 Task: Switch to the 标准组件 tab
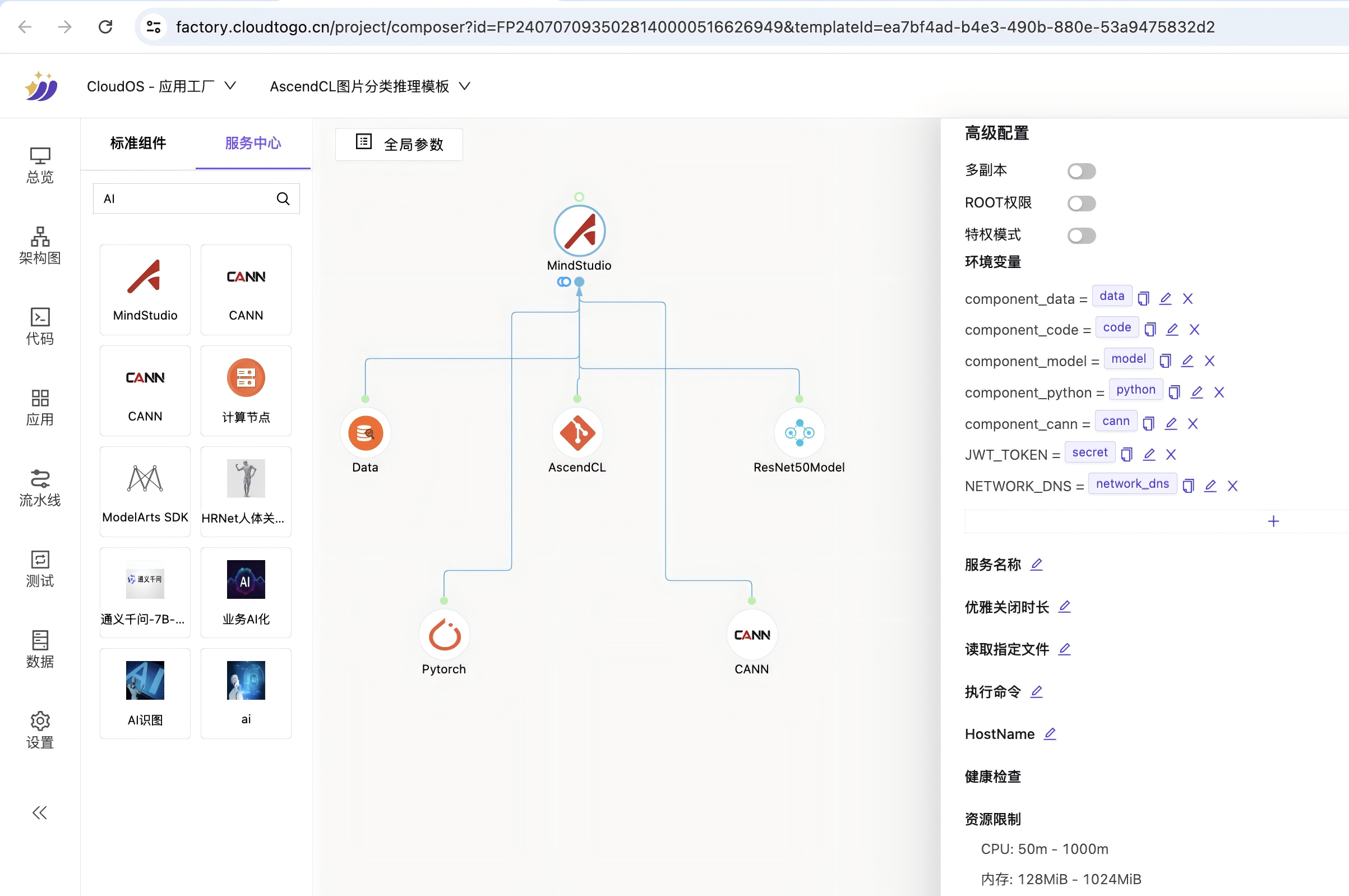(x=138, y=143)
